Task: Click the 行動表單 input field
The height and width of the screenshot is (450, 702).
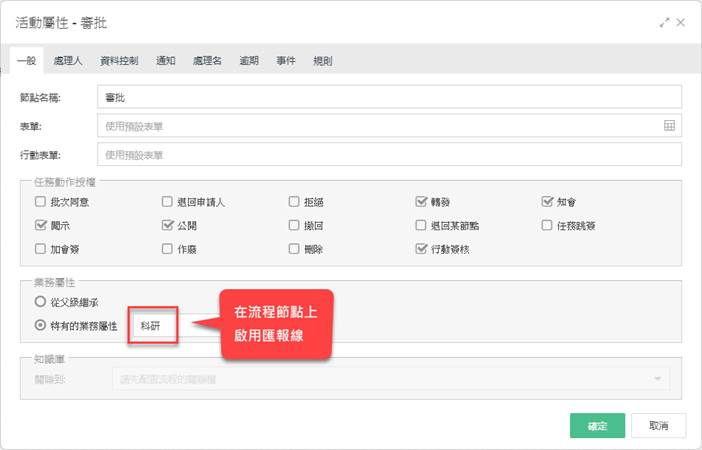Action: pyautogui.click(x=390, y=154)
